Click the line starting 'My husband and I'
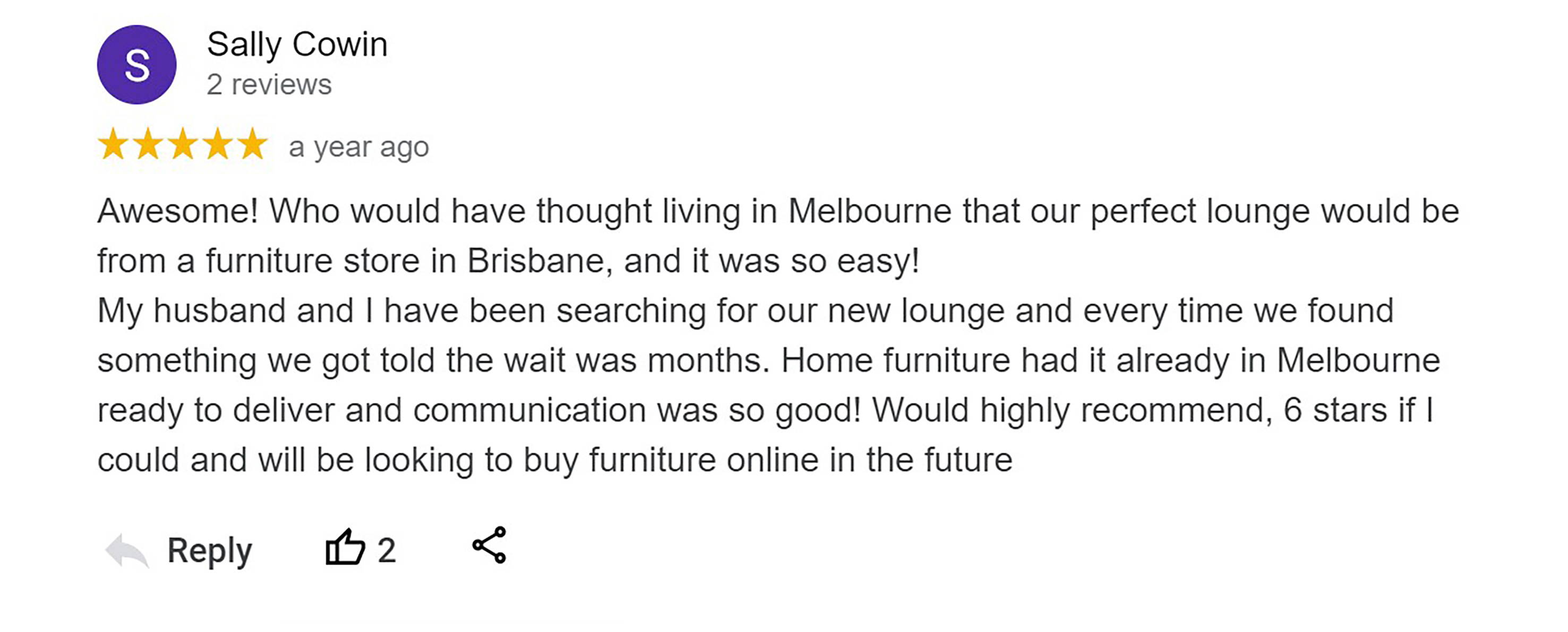The width and height of the screenshot is (1568, 632). pyautogui.click(x=746, y=311)
